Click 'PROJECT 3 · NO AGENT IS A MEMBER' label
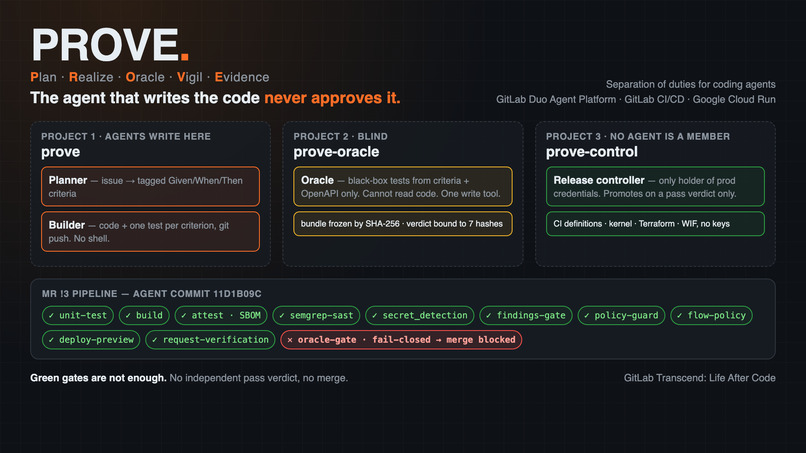This screenshot has height=453, width=806. point(637,136)
